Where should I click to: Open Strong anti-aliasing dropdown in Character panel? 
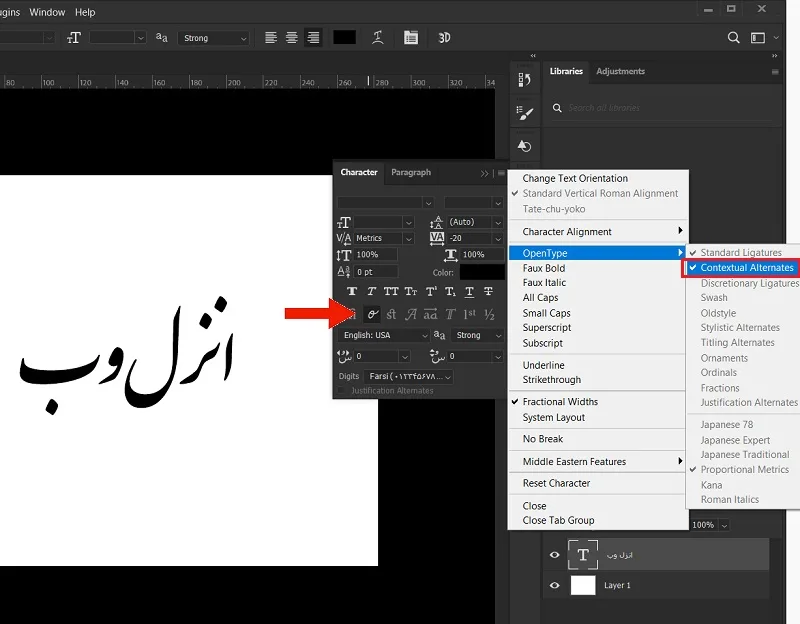tap(477, 335)
